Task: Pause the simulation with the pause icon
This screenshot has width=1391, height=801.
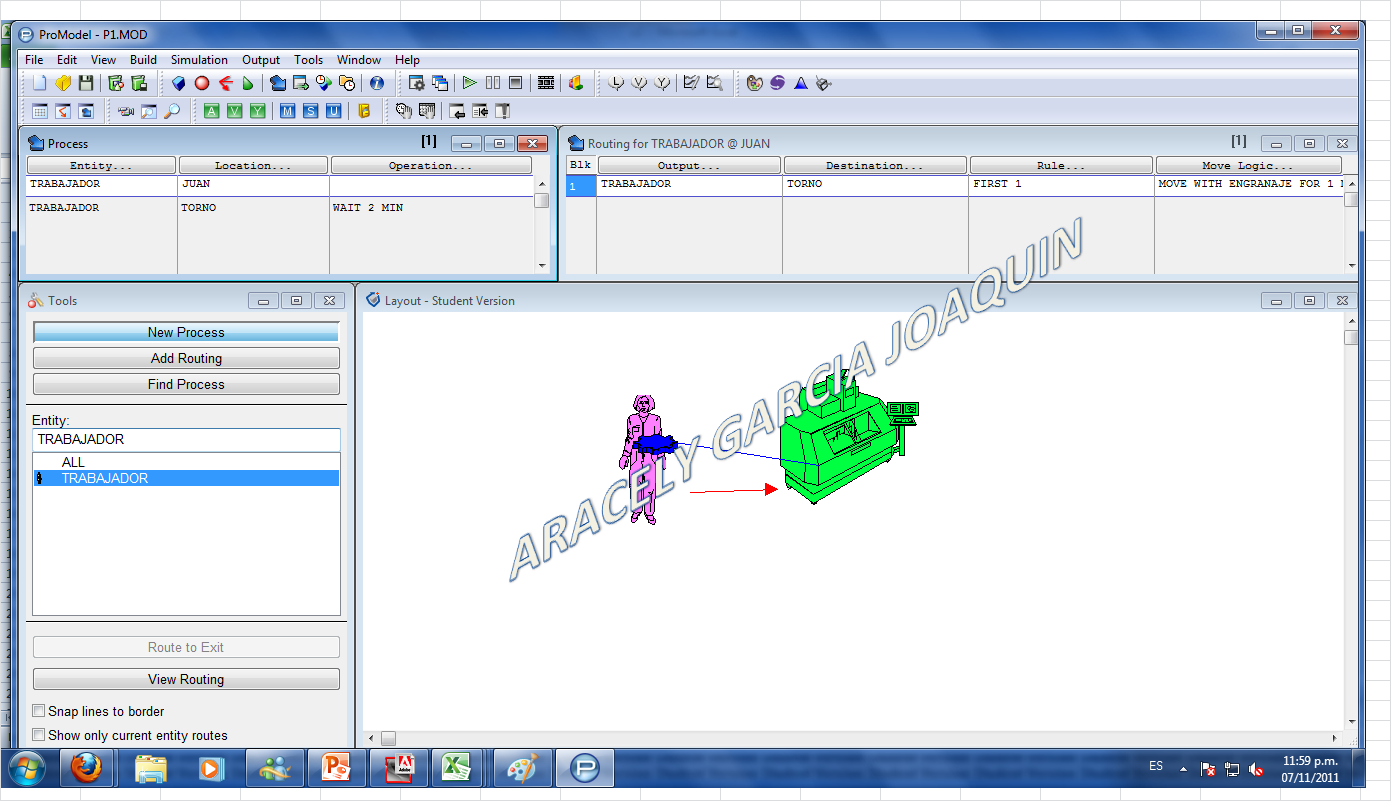Action: (492, 82)
